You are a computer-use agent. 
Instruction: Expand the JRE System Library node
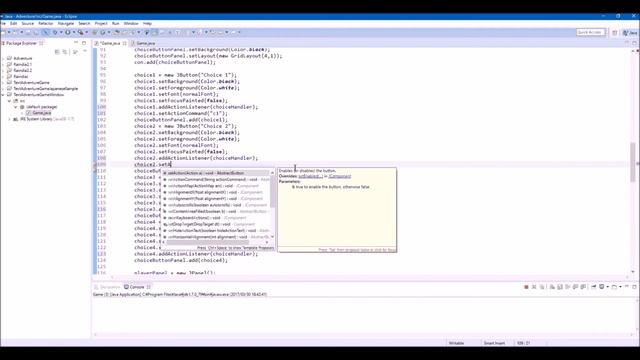click(x=10, y=119)
